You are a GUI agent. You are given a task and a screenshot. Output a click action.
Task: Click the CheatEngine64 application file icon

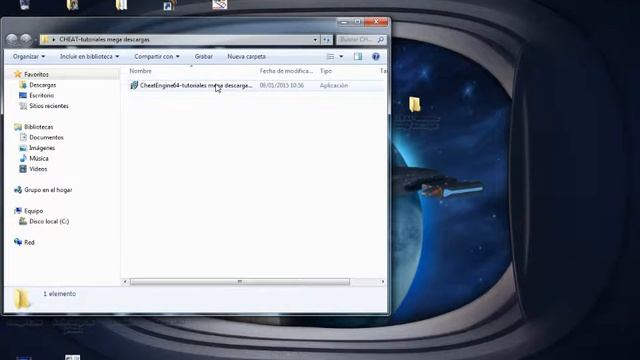click(x=134, y=85)
